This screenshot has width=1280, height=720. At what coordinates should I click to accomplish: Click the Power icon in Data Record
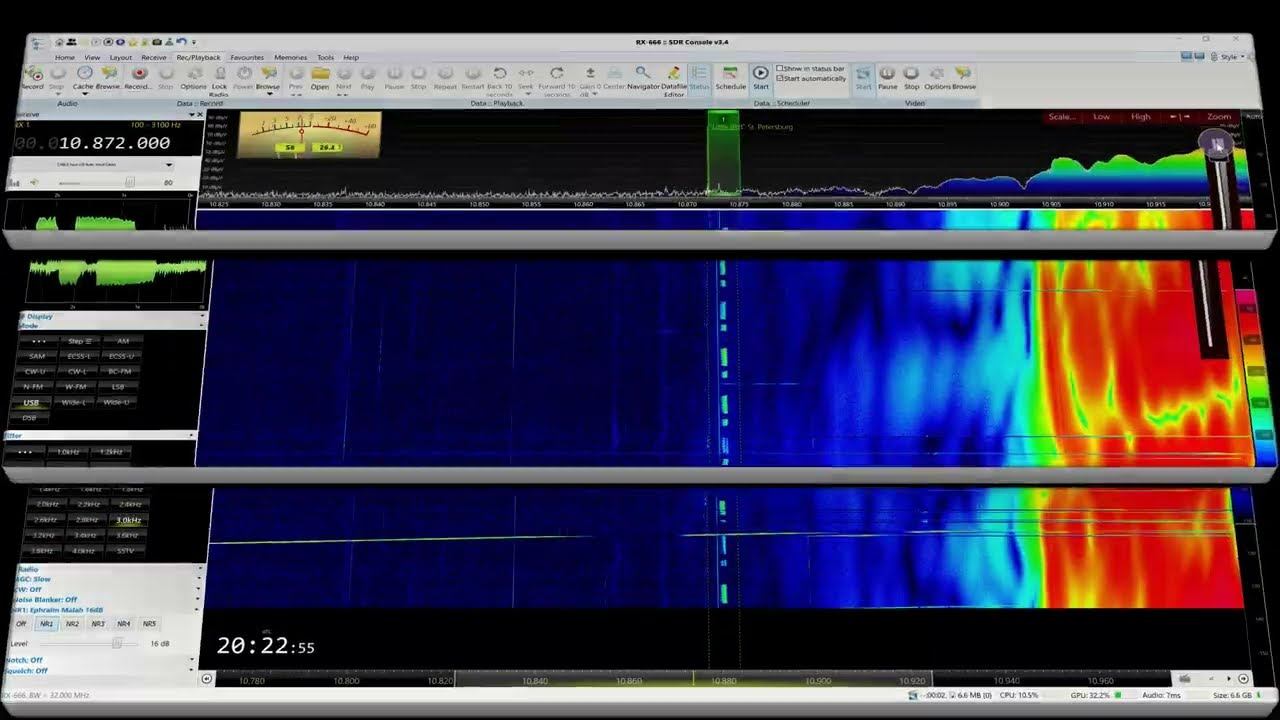click(243, 73)
